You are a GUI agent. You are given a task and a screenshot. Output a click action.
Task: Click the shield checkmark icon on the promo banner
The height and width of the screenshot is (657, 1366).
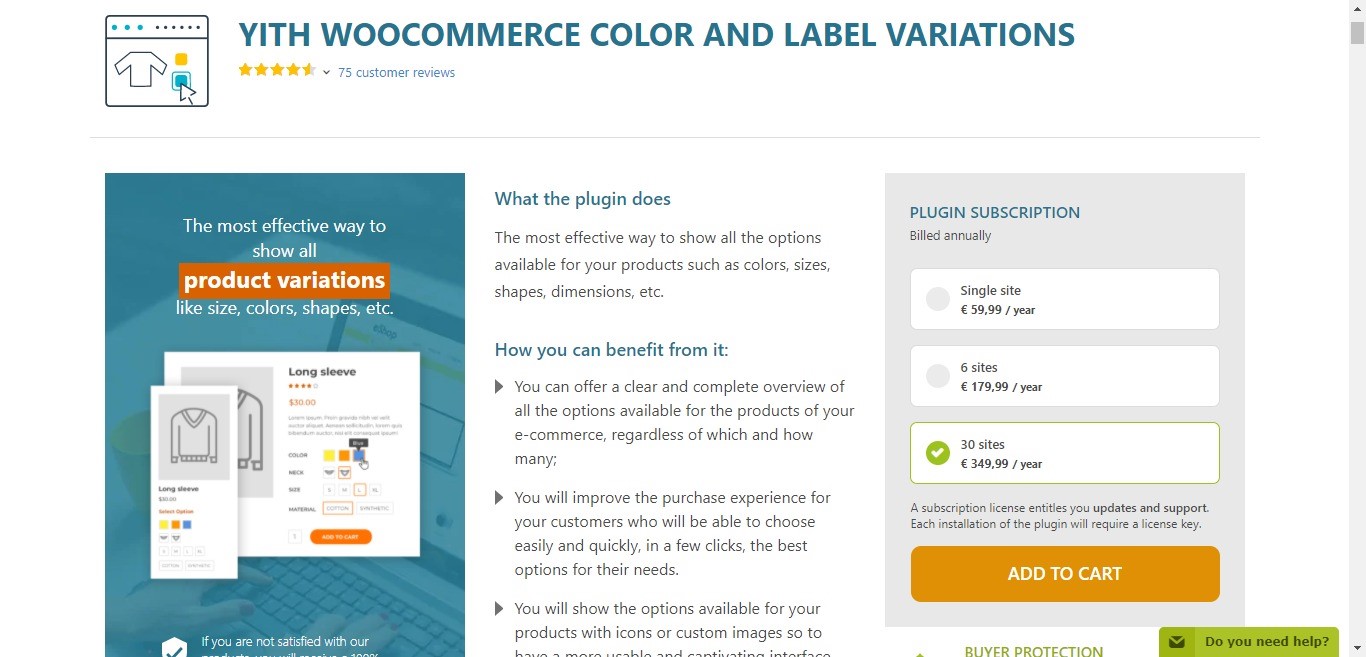pos(175,648)
